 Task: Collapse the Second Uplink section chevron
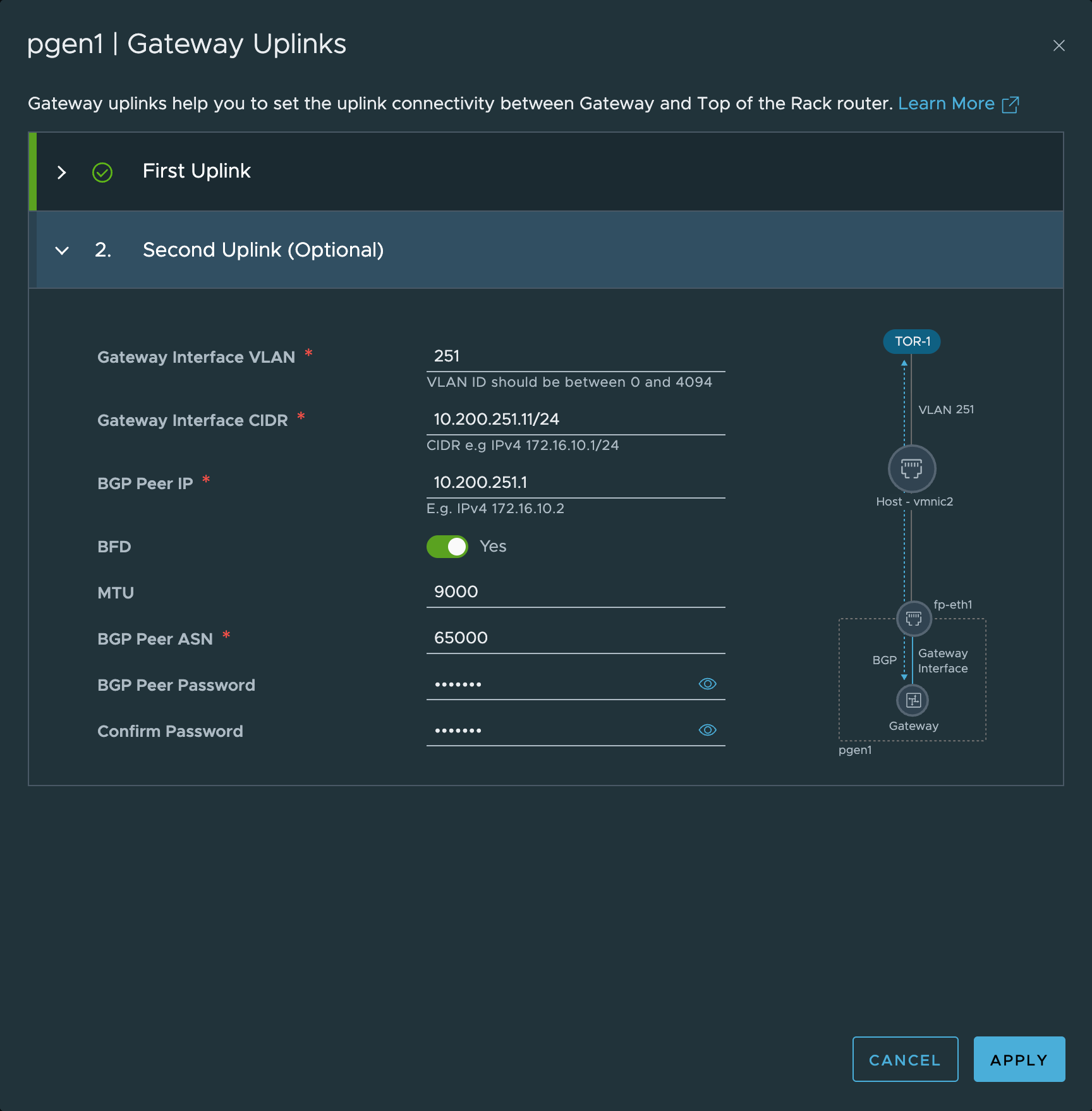point(62,250)
